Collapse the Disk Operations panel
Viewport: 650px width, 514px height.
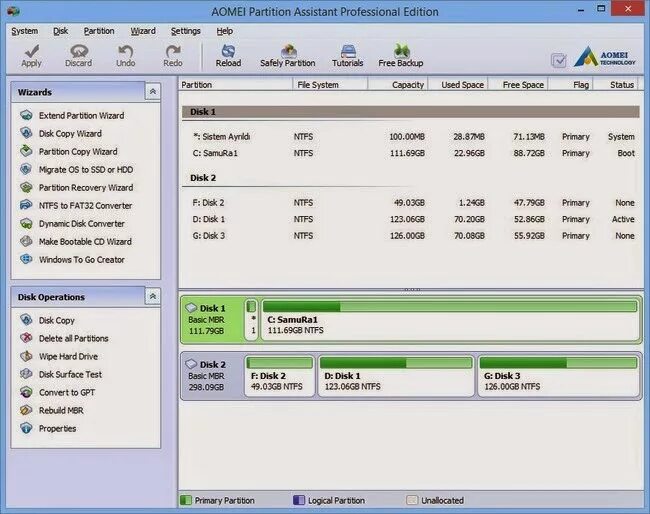(x=153, y=296)
